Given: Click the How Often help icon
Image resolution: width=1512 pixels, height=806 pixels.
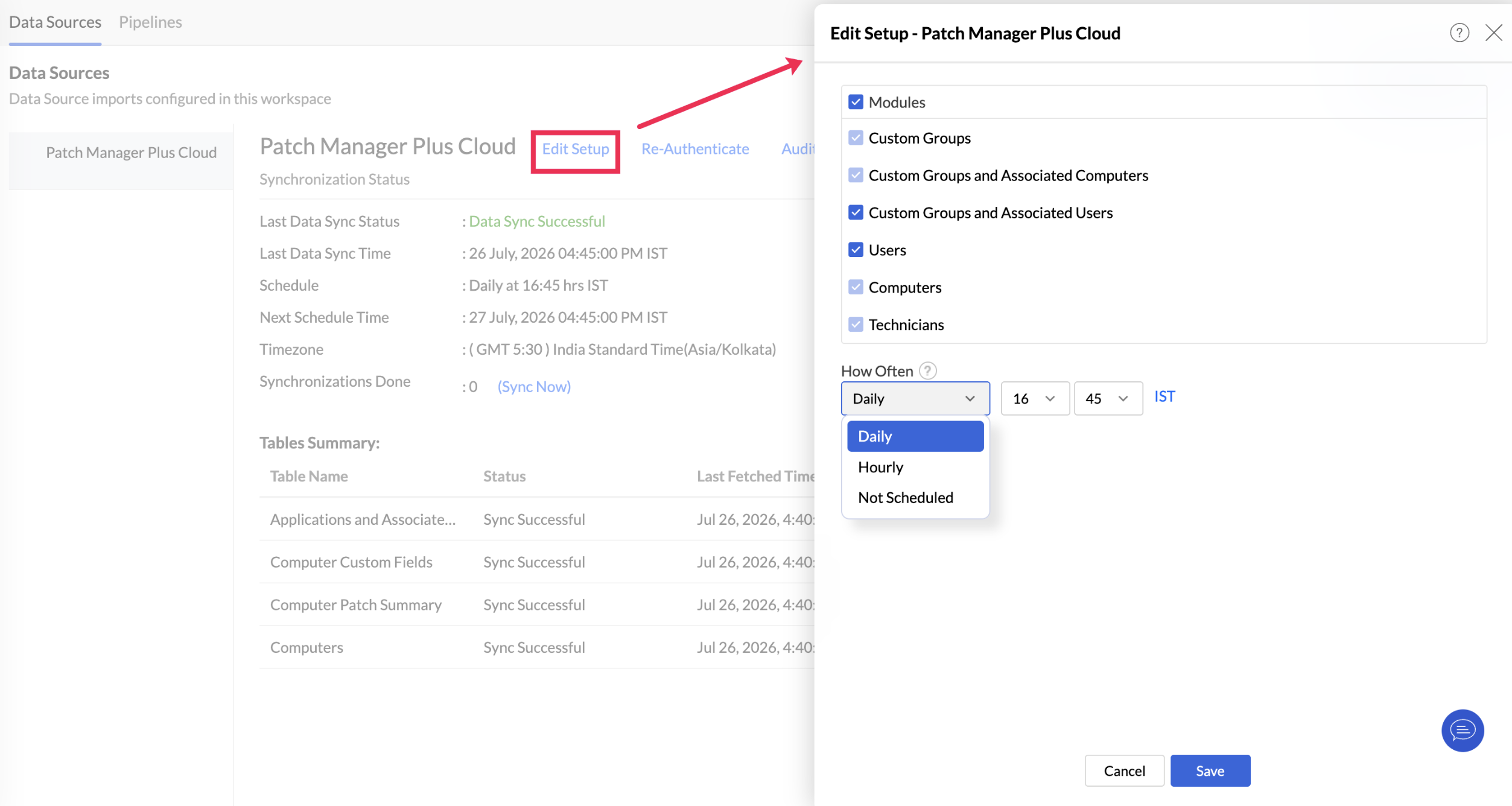Looking at the screenshot, I should [927, 370].
